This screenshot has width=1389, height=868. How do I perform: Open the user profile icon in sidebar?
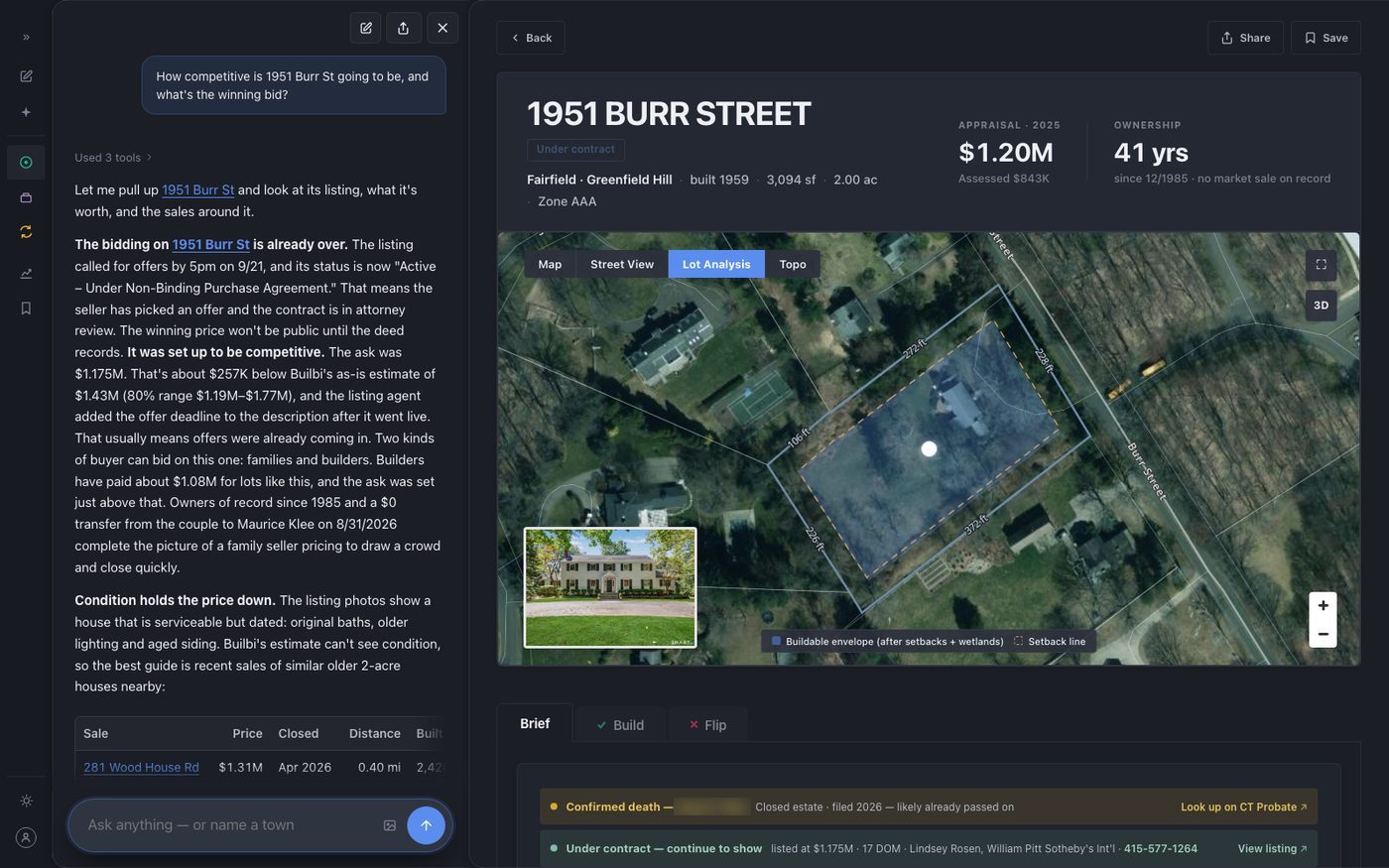pyautogui.click(x=26, y=837)
